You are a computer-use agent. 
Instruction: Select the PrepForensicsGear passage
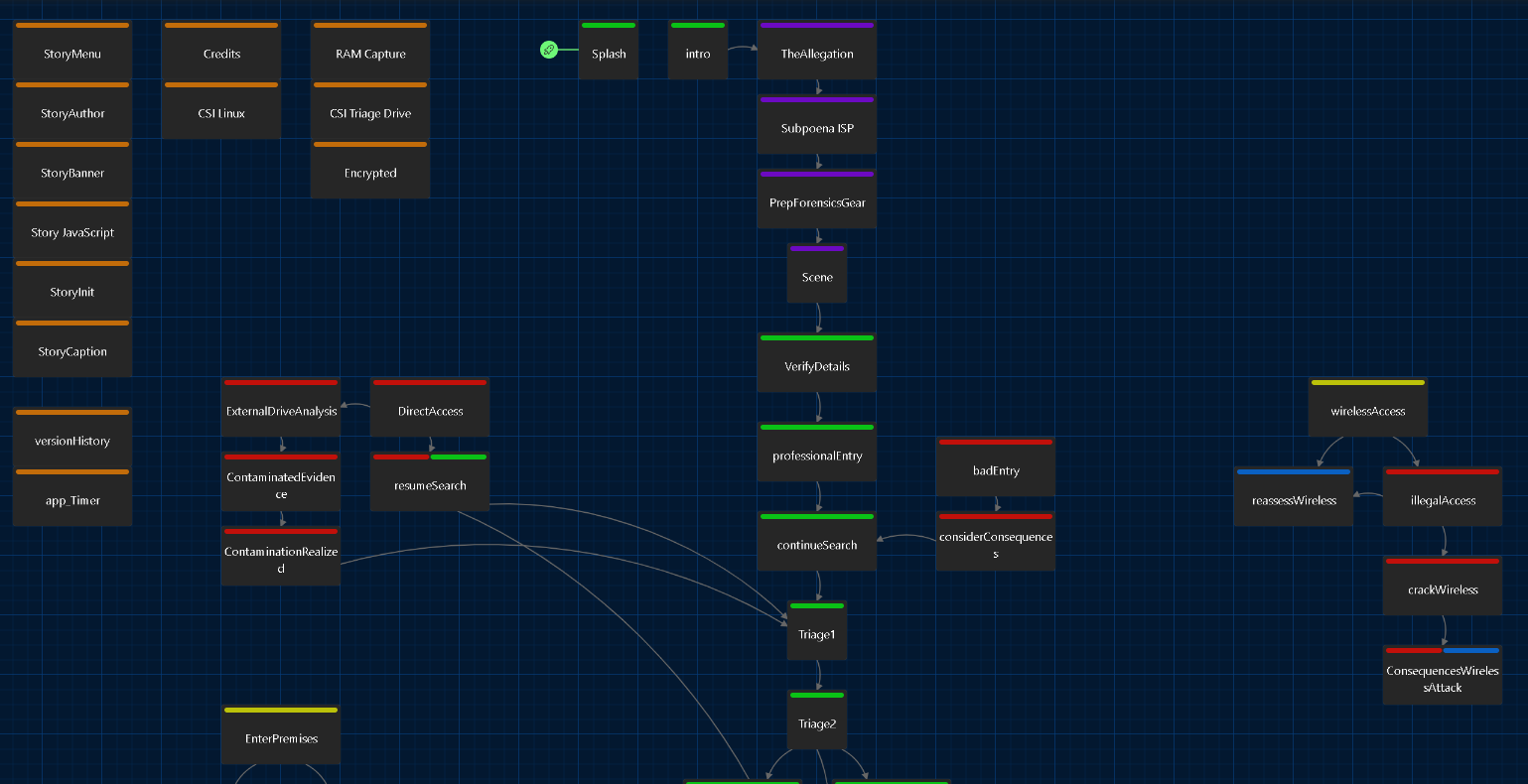pyautogui.click(x=817, y=198)
